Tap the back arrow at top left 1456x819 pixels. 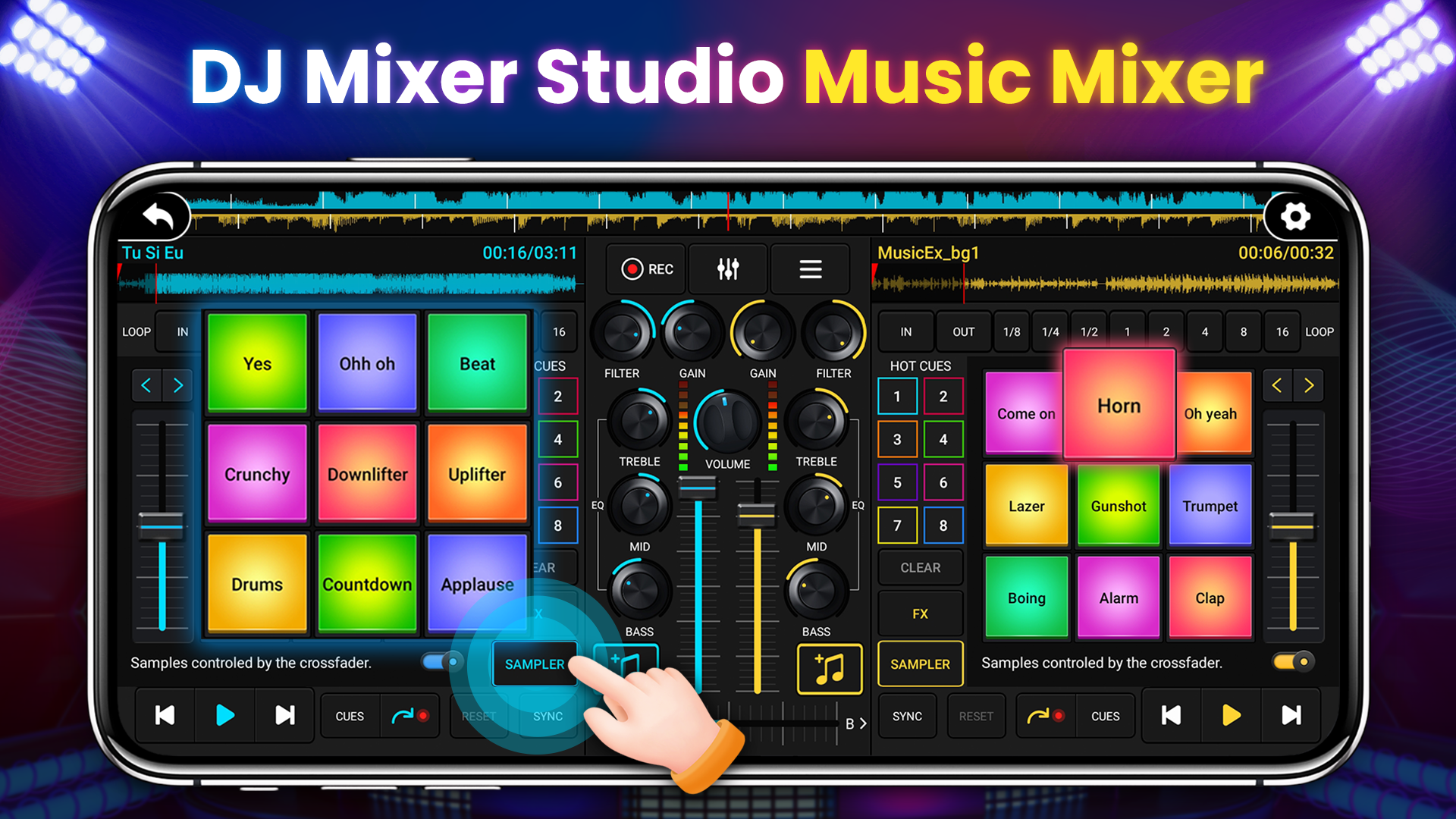[x=159, y=218]
